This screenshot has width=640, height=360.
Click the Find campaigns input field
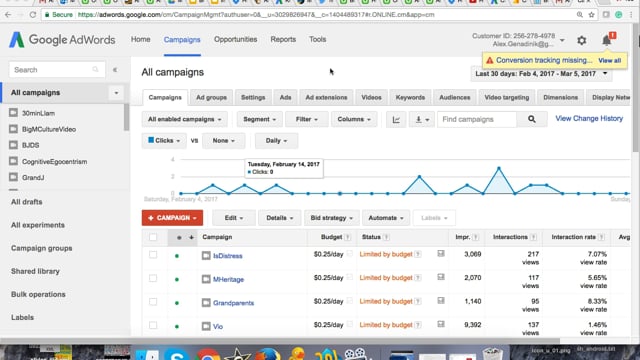click(477, 119)
